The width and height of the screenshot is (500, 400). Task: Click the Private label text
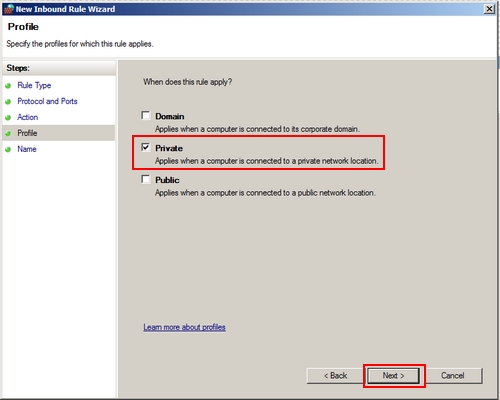coord(169,148)
